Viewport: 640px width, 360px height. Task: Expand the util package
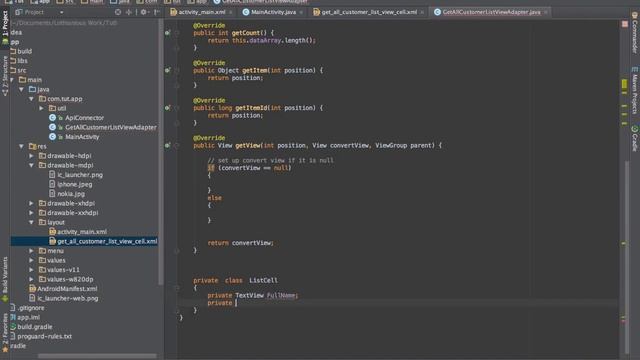point(41,108)
